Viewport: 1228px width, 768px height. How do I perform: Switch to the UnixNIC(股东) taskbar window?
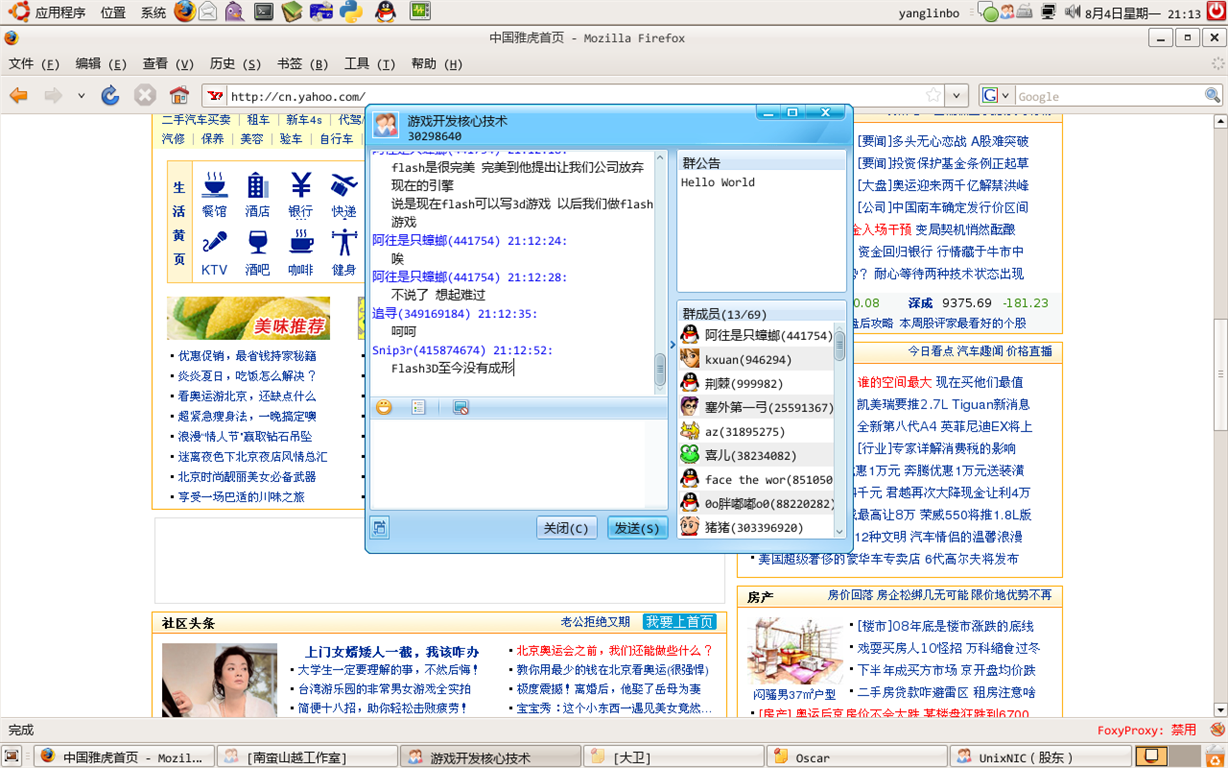pyautogui.click(x=1039, y=757)
